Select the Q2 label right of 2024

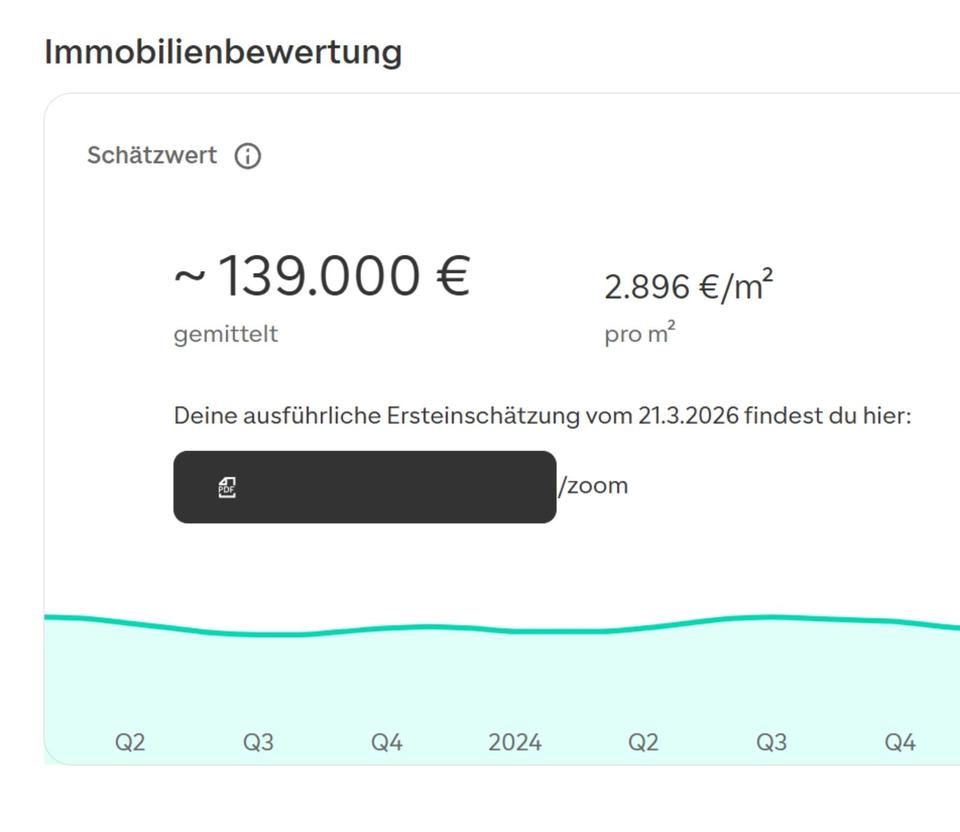coord(643,742)
